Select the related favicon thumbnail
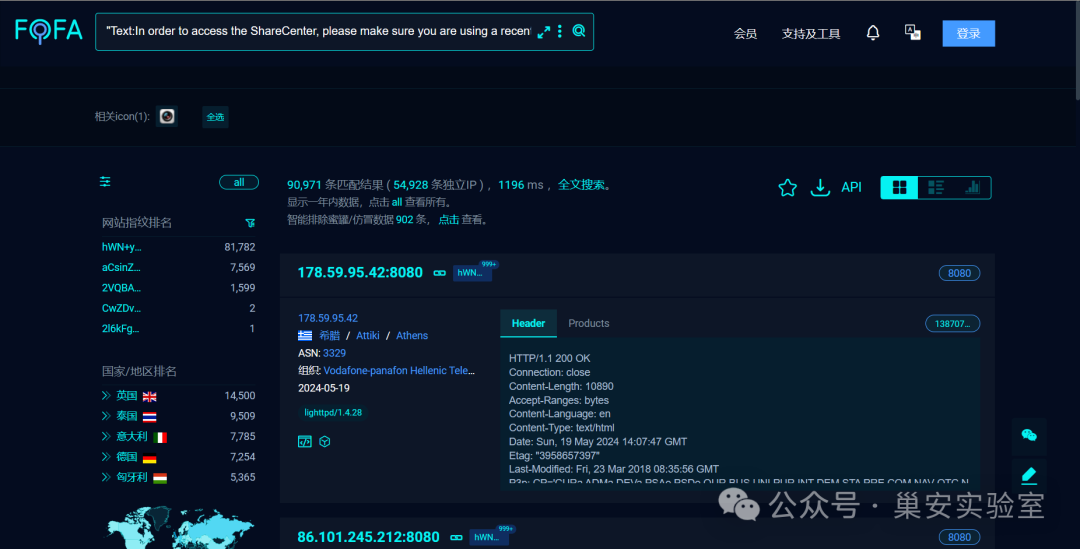Screen dimensions: 1080x549 (x=167, y=116)
